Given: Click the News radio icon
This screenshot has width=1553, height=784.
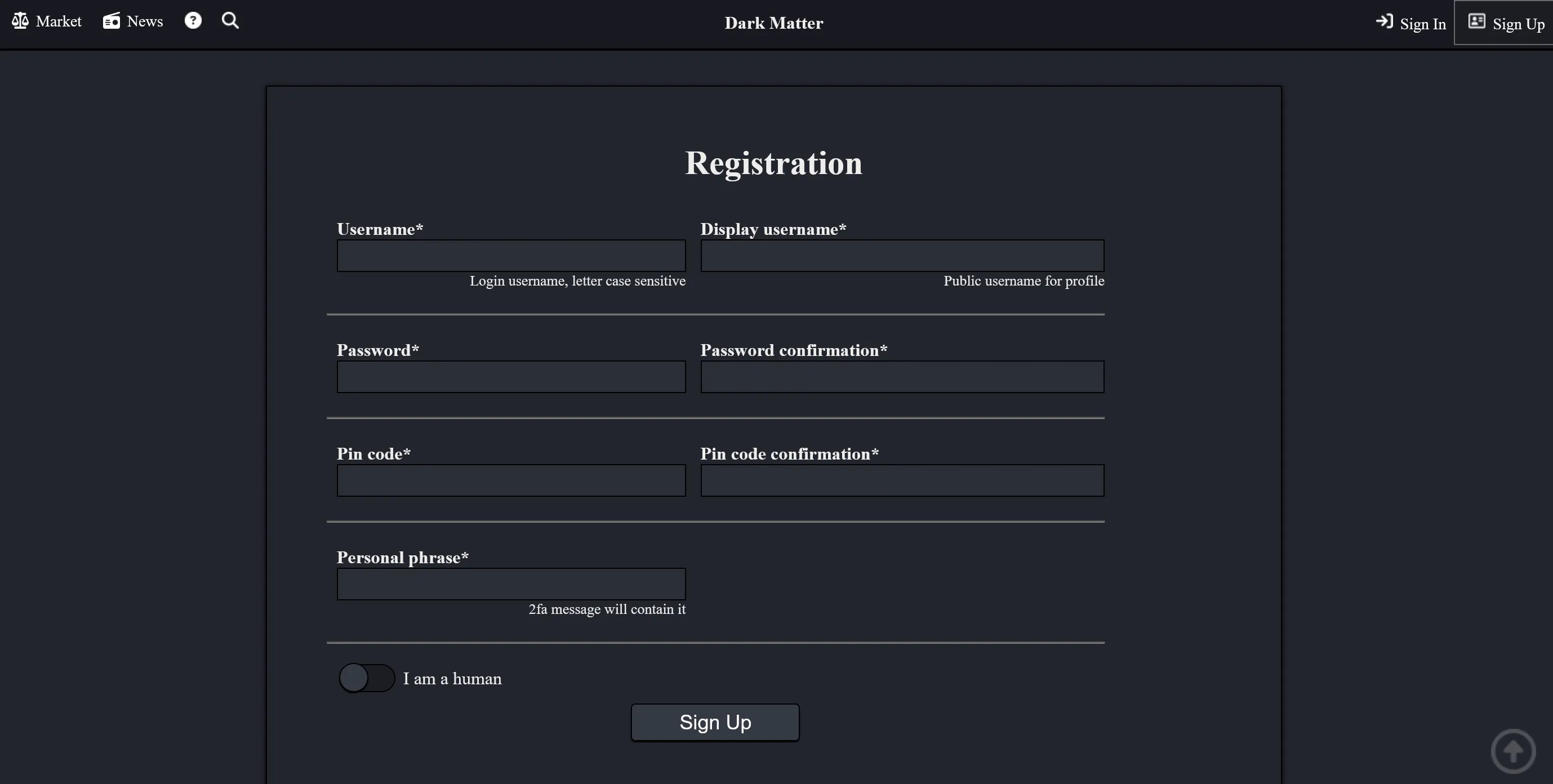Looking at the screenshot, I should pyautogui.click(x=111, y=20).
